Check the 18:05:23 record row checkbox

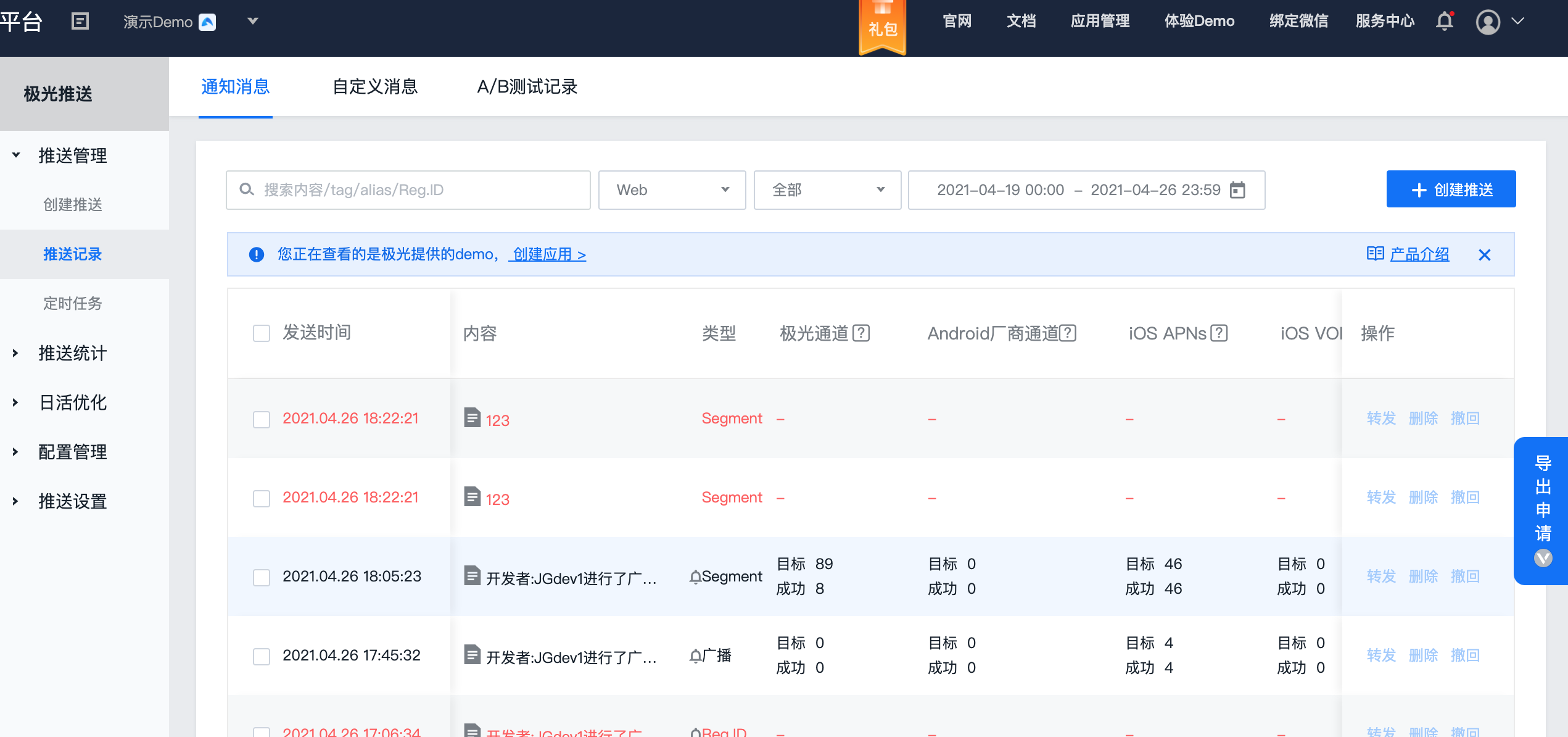coord(262,577)
